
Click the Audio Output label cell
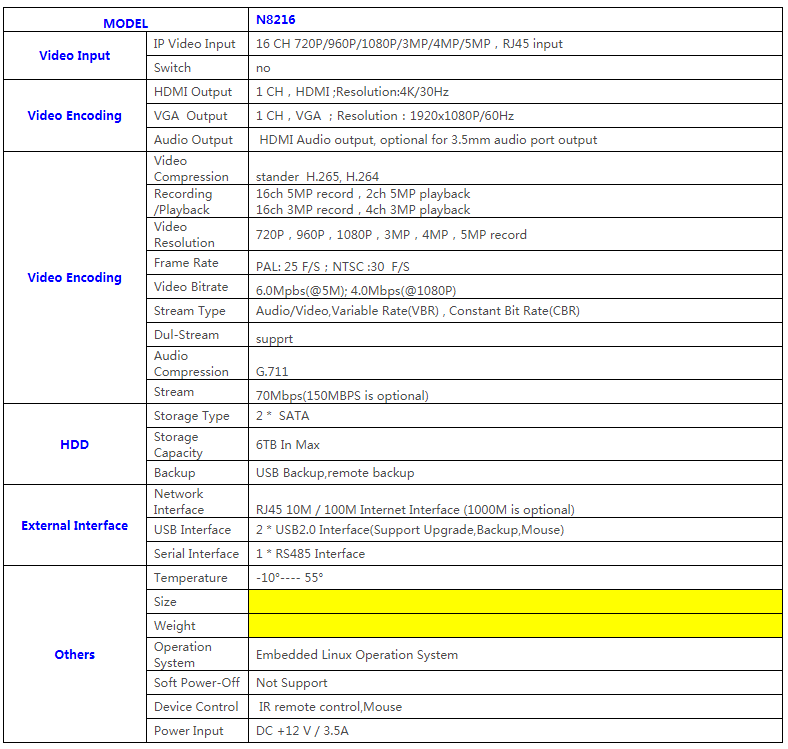click(x=194, y=140)
